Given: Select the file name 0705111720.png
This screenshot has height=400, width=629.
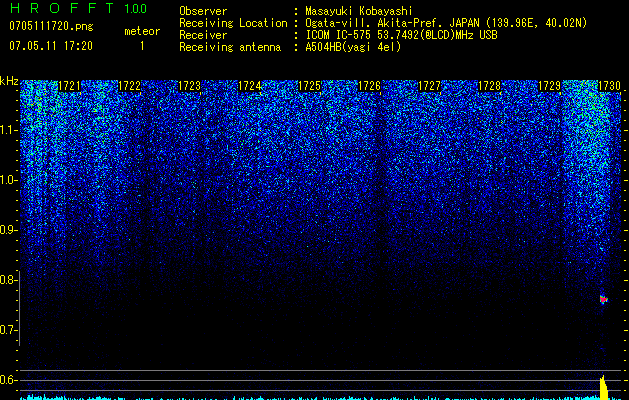Looking at the screenshot, I should 51,27.
